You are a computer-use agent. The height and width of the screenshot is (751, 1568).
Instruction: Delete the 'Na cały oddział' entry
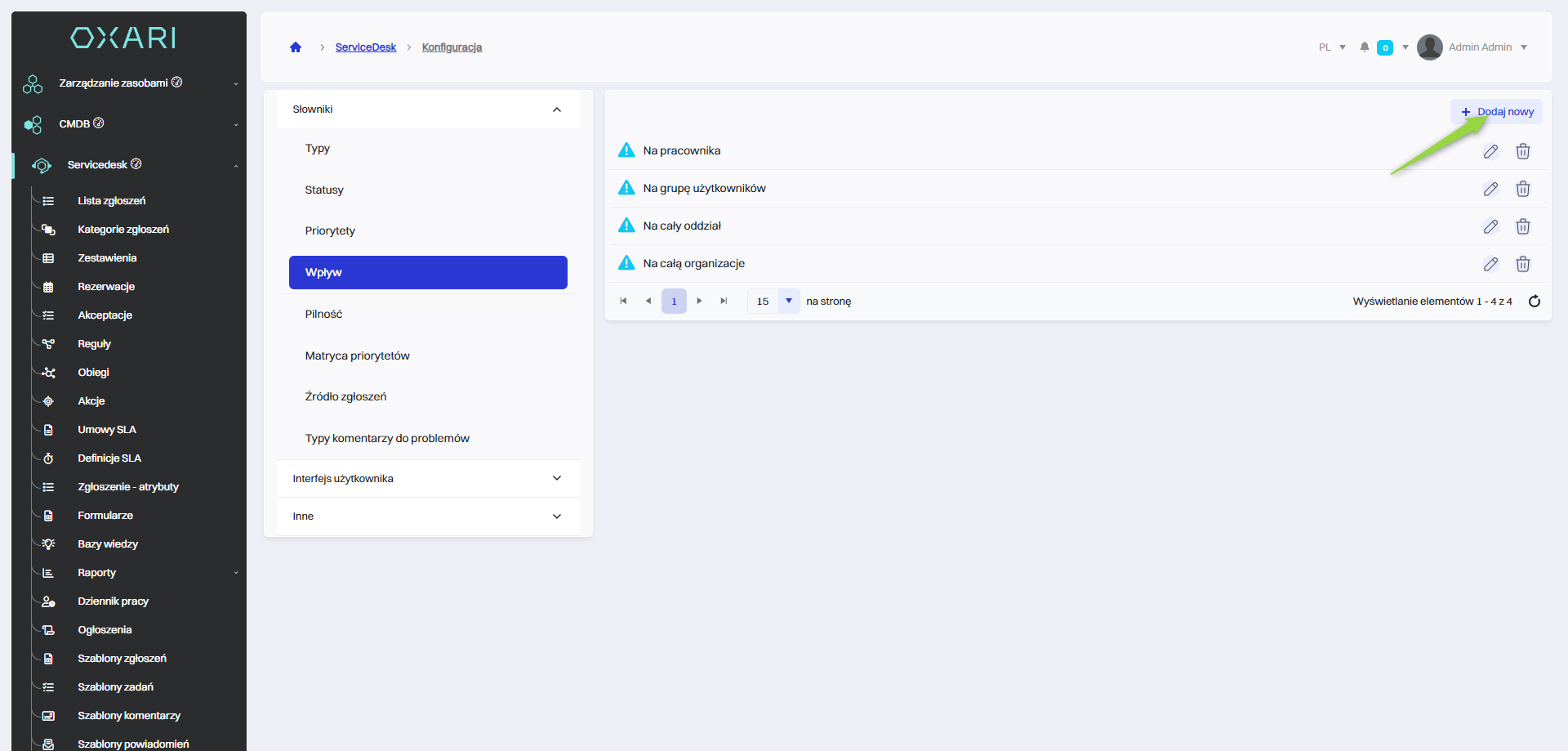[1522, 226]
